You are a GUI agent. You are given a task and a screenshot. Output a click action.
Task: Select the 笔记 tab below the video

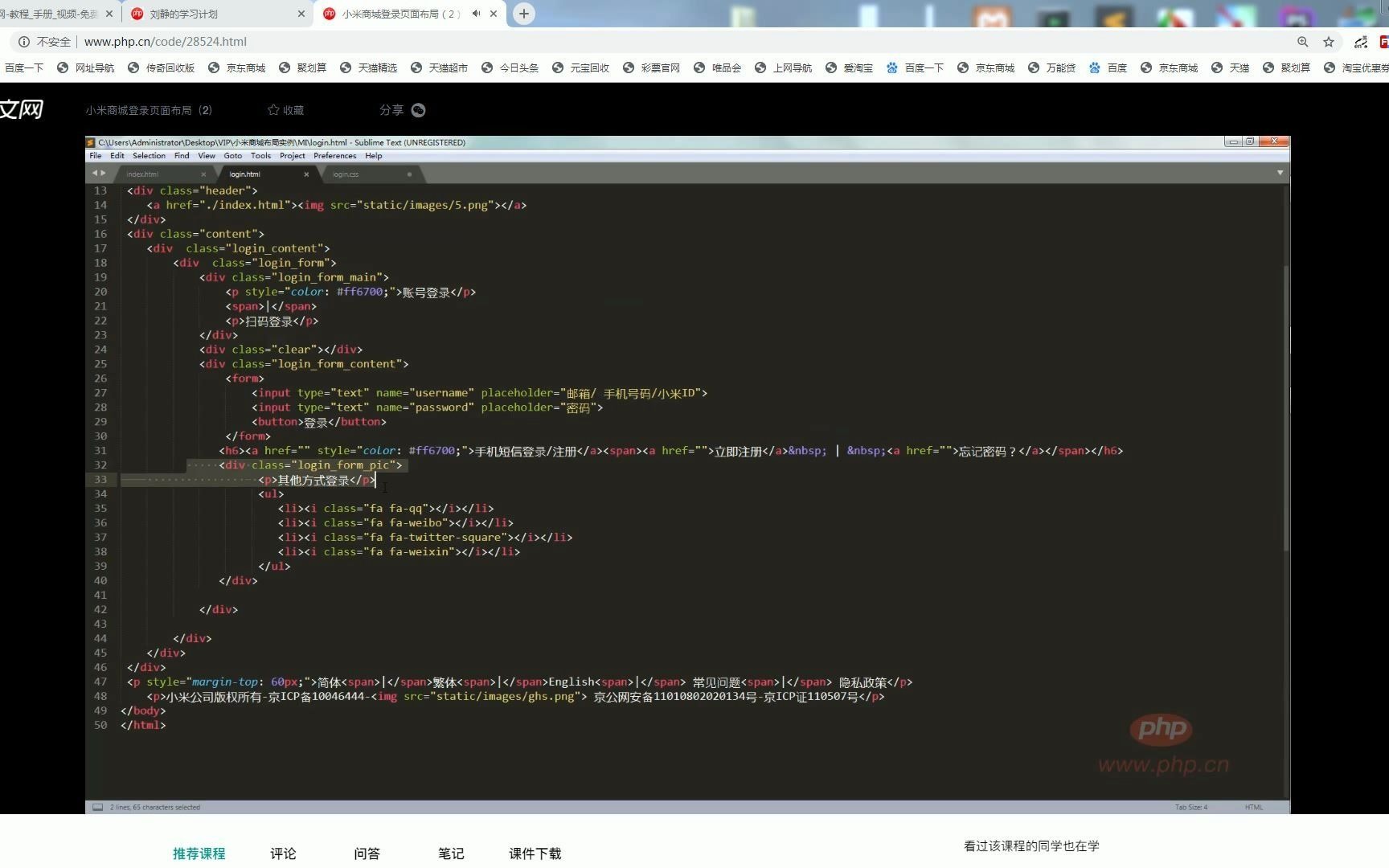click(x=451, y=854)
